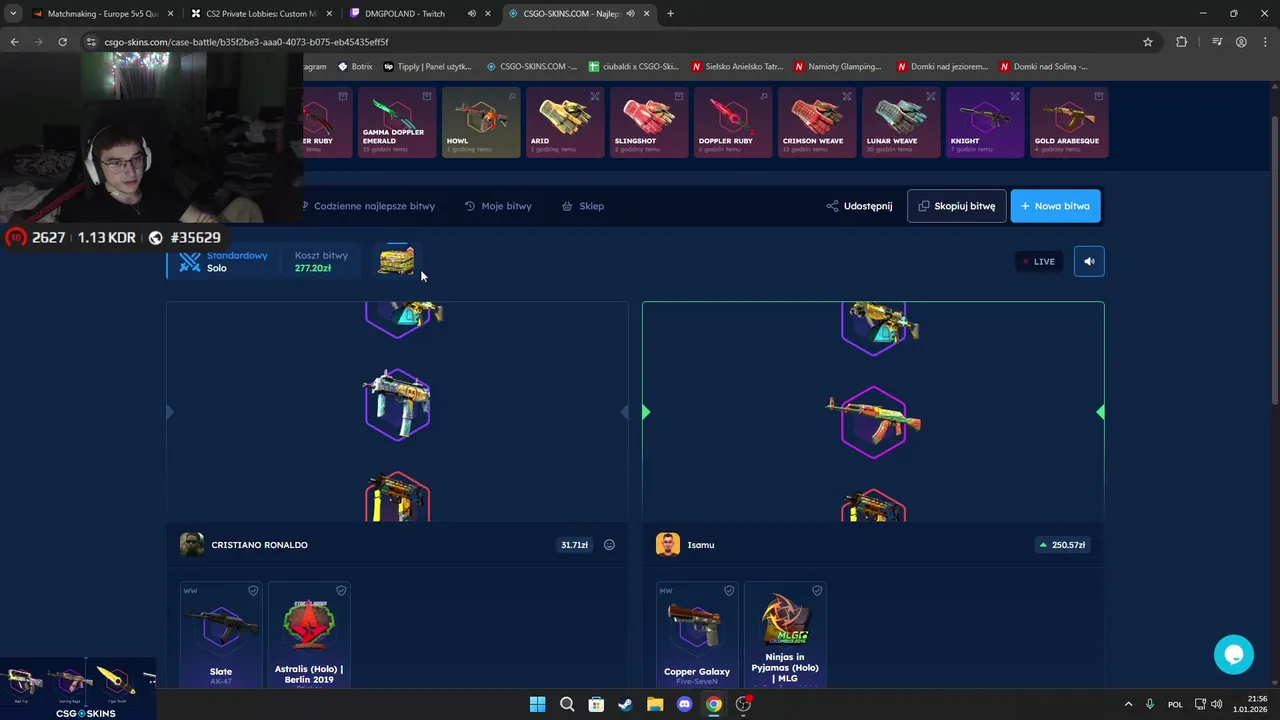Open the ciubaldi x CSGO-Ski bookmark

(x=634, y=67)
